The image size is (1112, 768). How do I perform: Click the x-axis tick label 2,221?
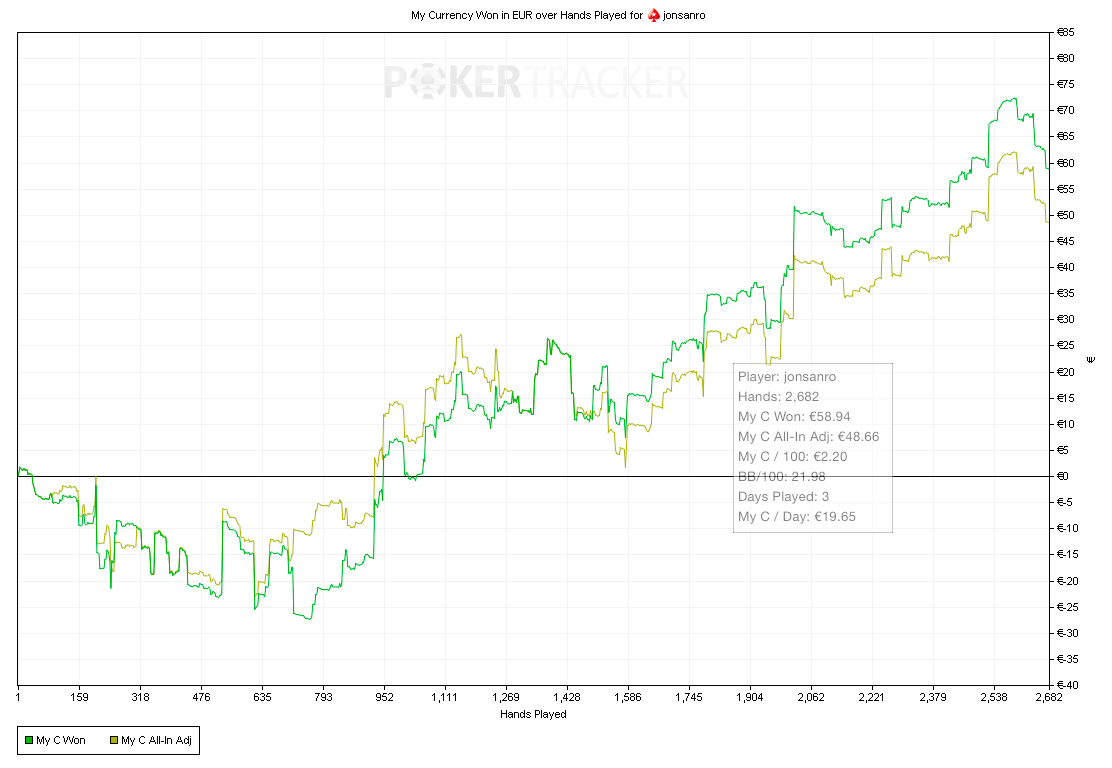872,697
